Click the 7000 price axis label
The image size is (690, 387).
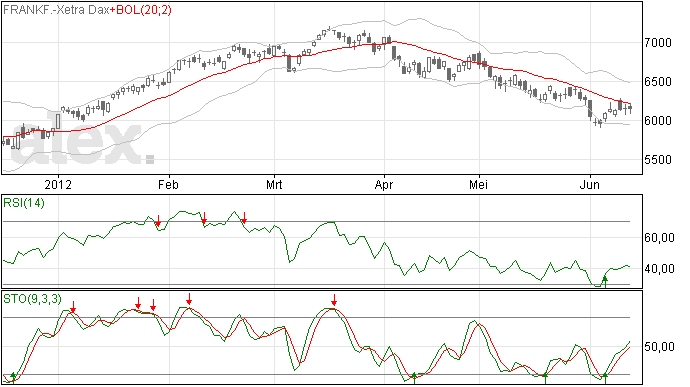click(x=658, y=43)
